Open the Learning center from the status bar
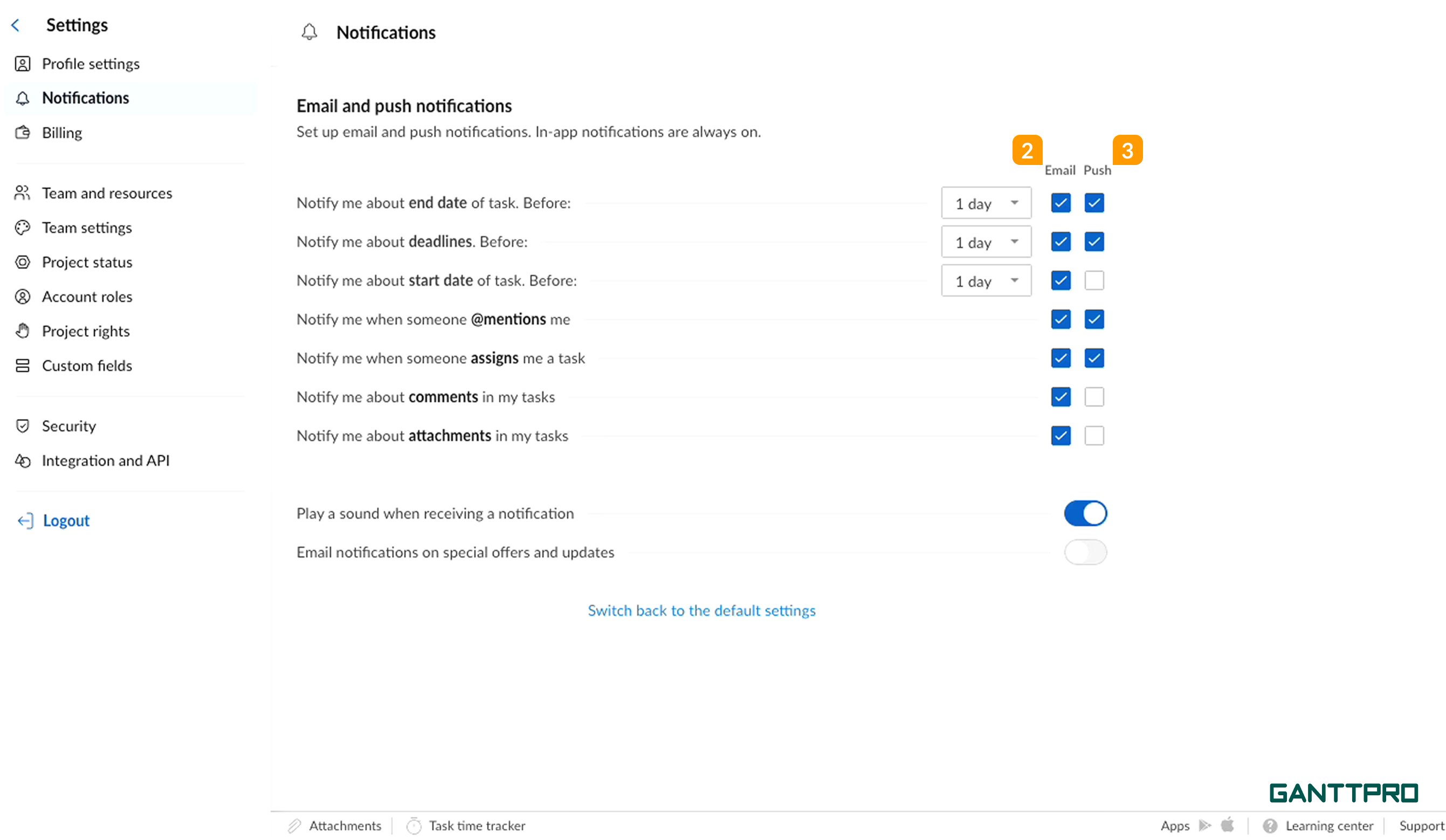Image resolution: width=1446 pixels, height=840 pixels. [1328, 825]
